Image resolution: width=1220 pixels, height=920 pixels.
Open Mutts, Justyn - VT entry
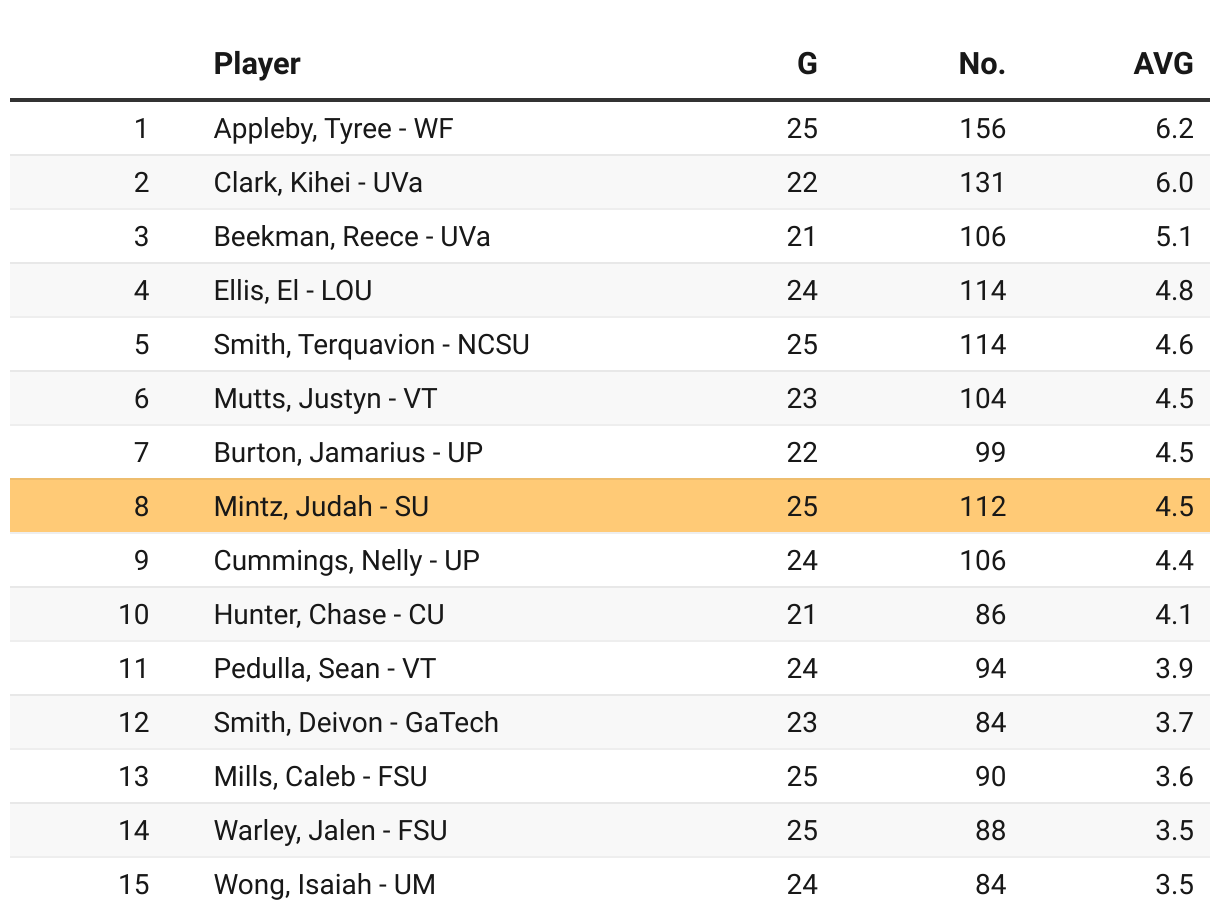325,399
